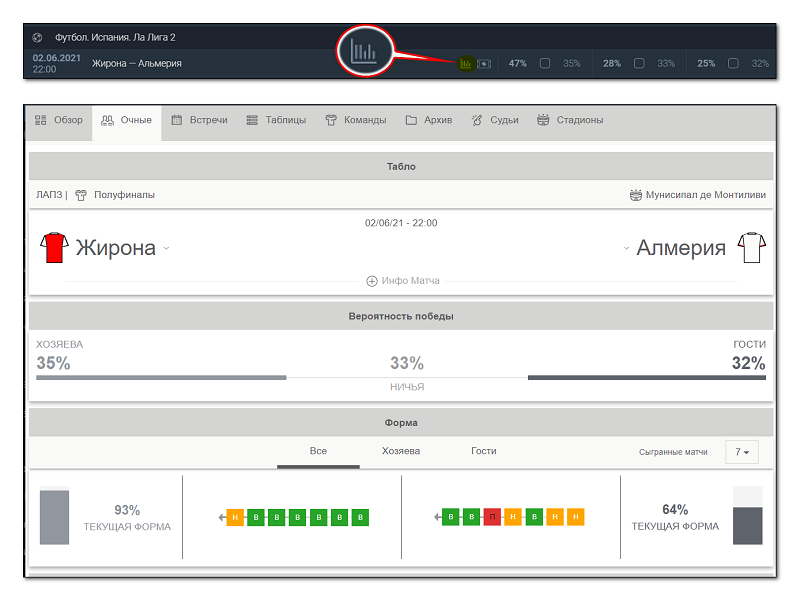Tick the checkbox next to 47%

[x=545, y=64]
